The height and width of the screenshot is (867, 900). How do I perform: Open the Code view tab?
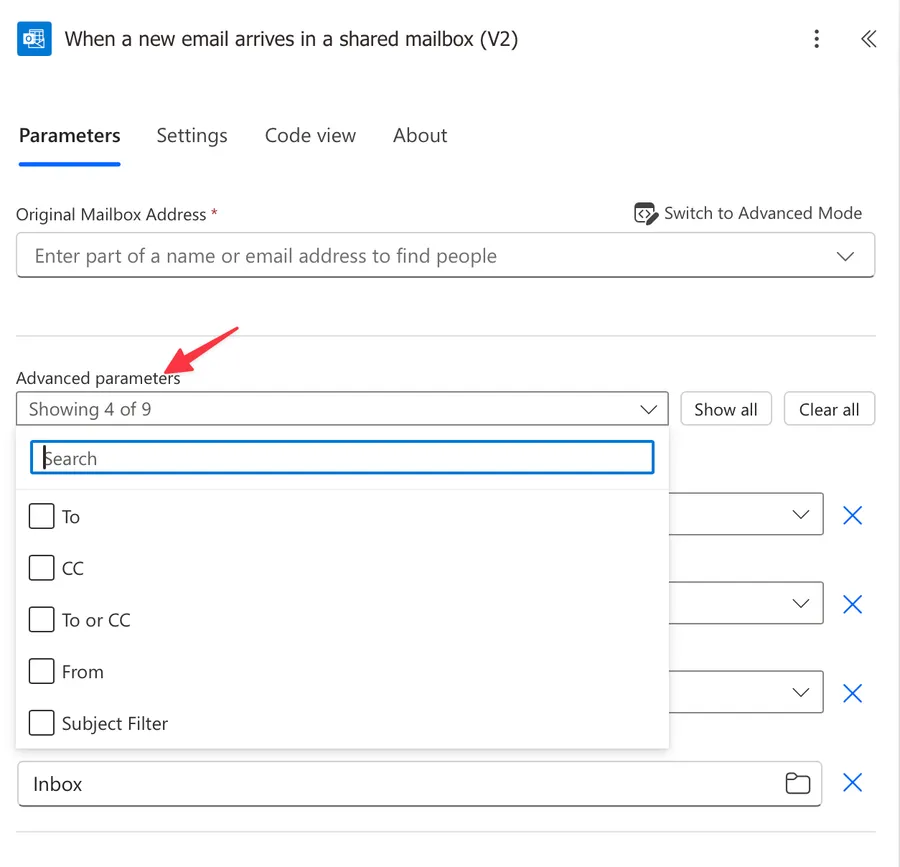(x=310, y=136)
